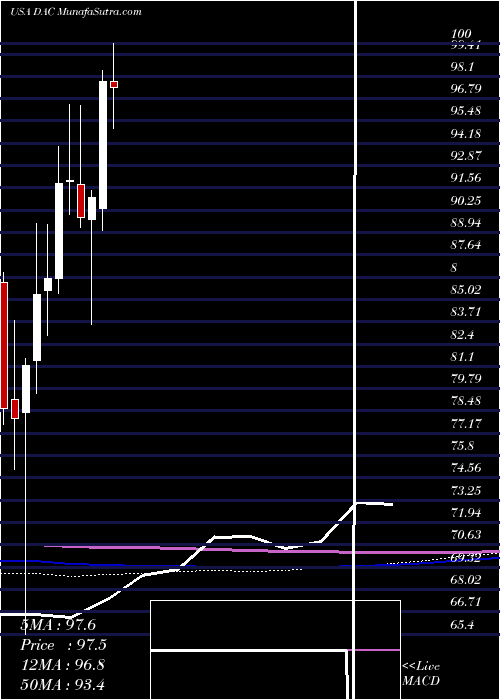Click the 87.64 price axis label
This screenshot has height=700, width=500.
pyautogui.click(x=466, y=245)
